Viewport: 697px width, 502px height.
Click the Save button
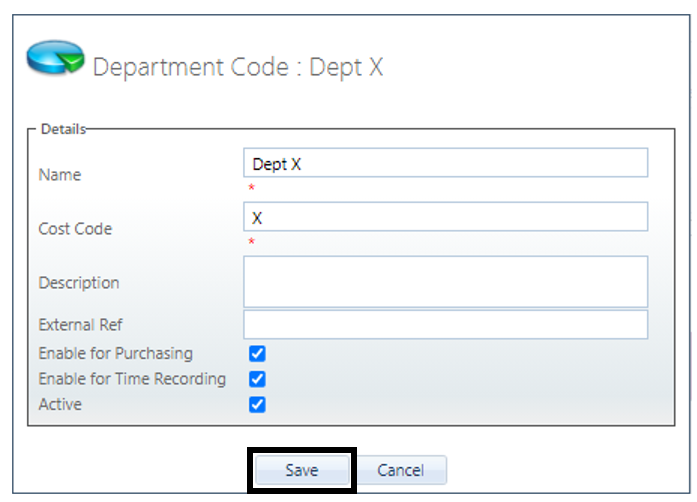pos(302,470)
